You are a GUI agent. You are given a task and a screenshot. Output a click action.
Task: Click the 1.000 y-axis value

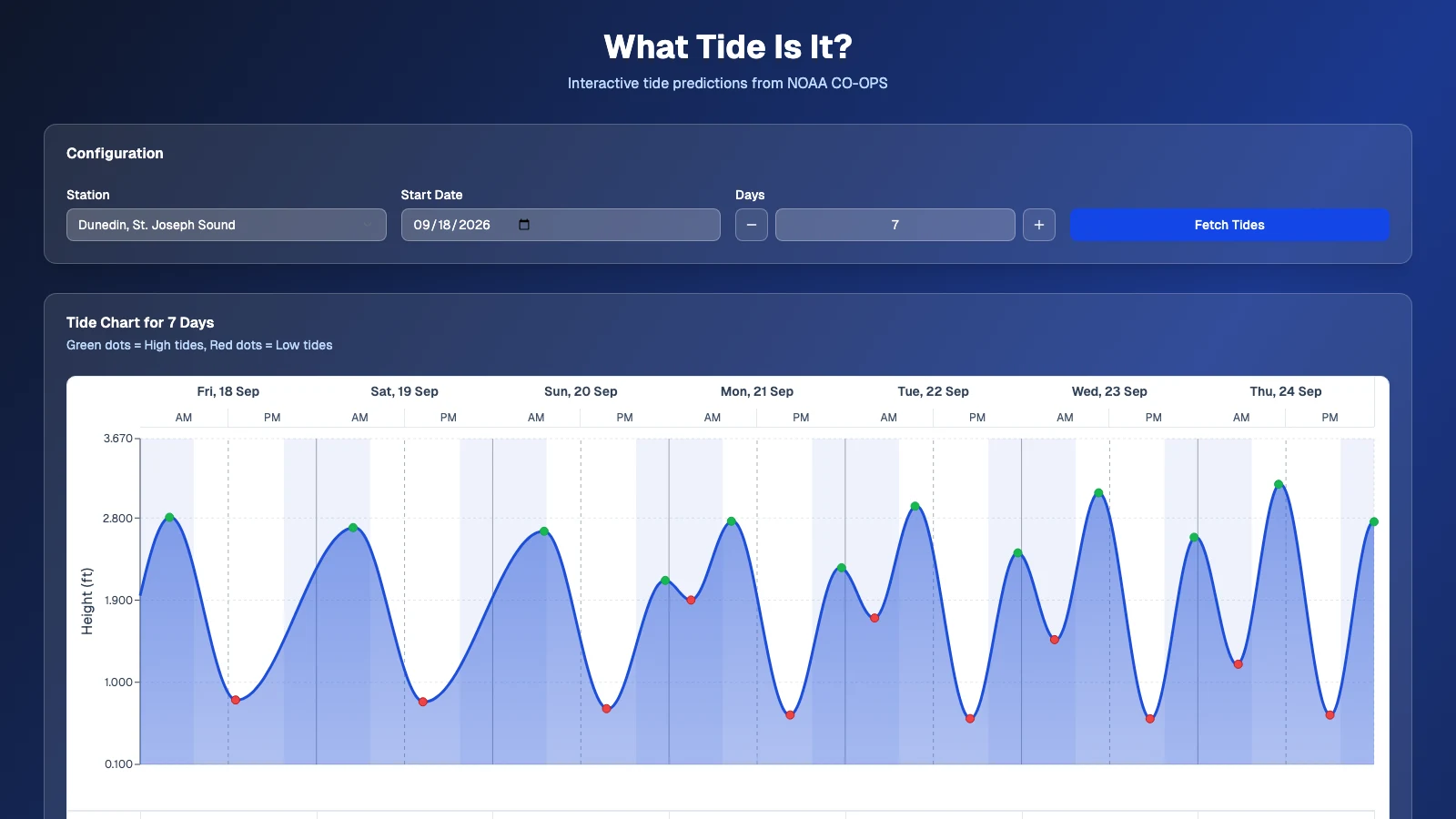118,682
